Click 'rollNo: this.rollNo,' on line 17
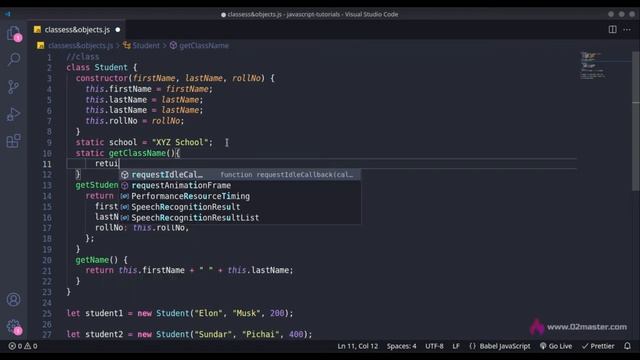Screen dimensions: 640x360 tap(142, 228)
